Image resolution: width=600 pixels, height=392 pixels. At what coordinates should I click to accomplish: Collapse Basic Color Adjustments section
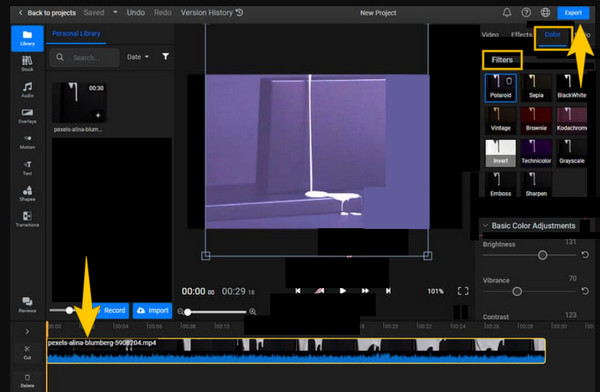[485, 225]
